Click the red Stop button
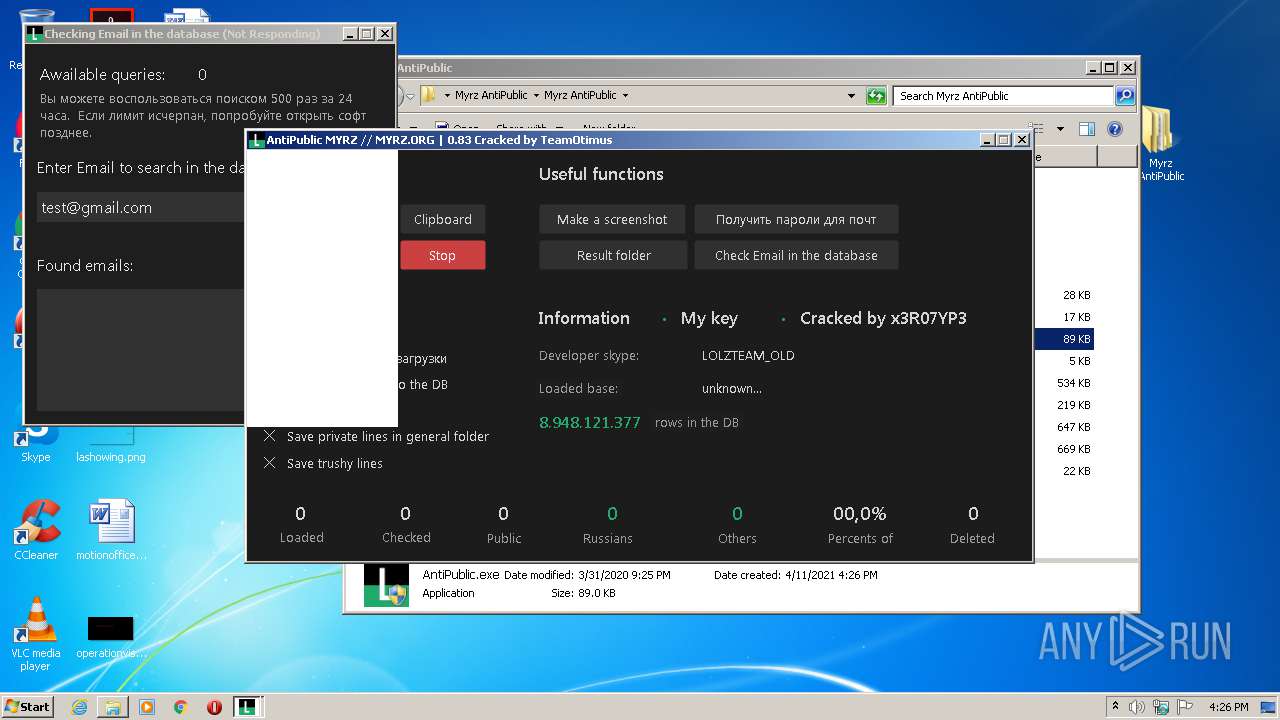The width and height of the screenshot is (1280, 720). pos(443,255)
